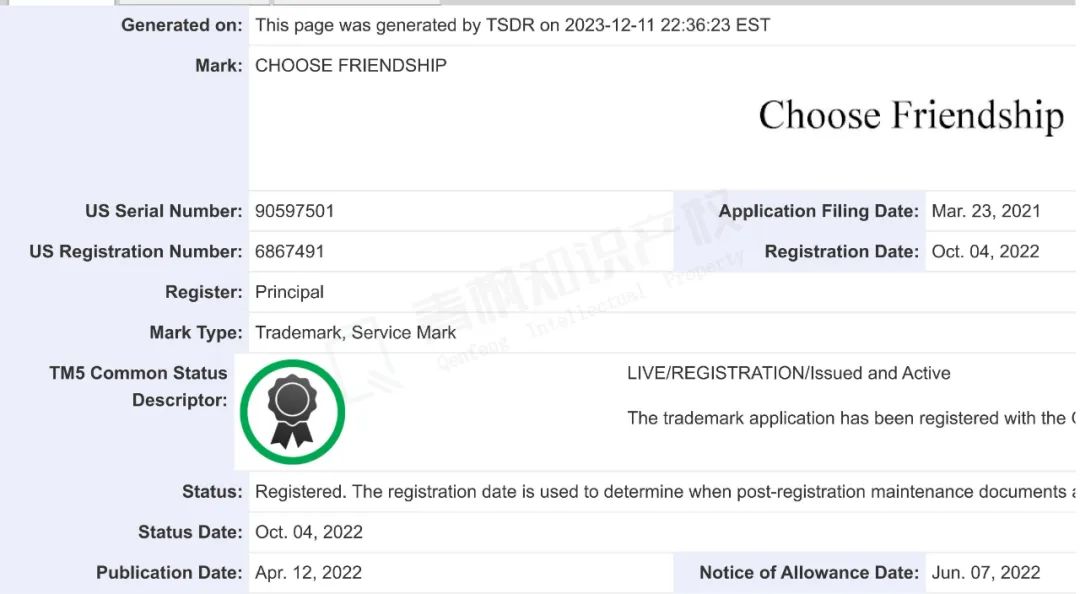Click the TSDR generated timestamp text

click(x=512, y=25)
